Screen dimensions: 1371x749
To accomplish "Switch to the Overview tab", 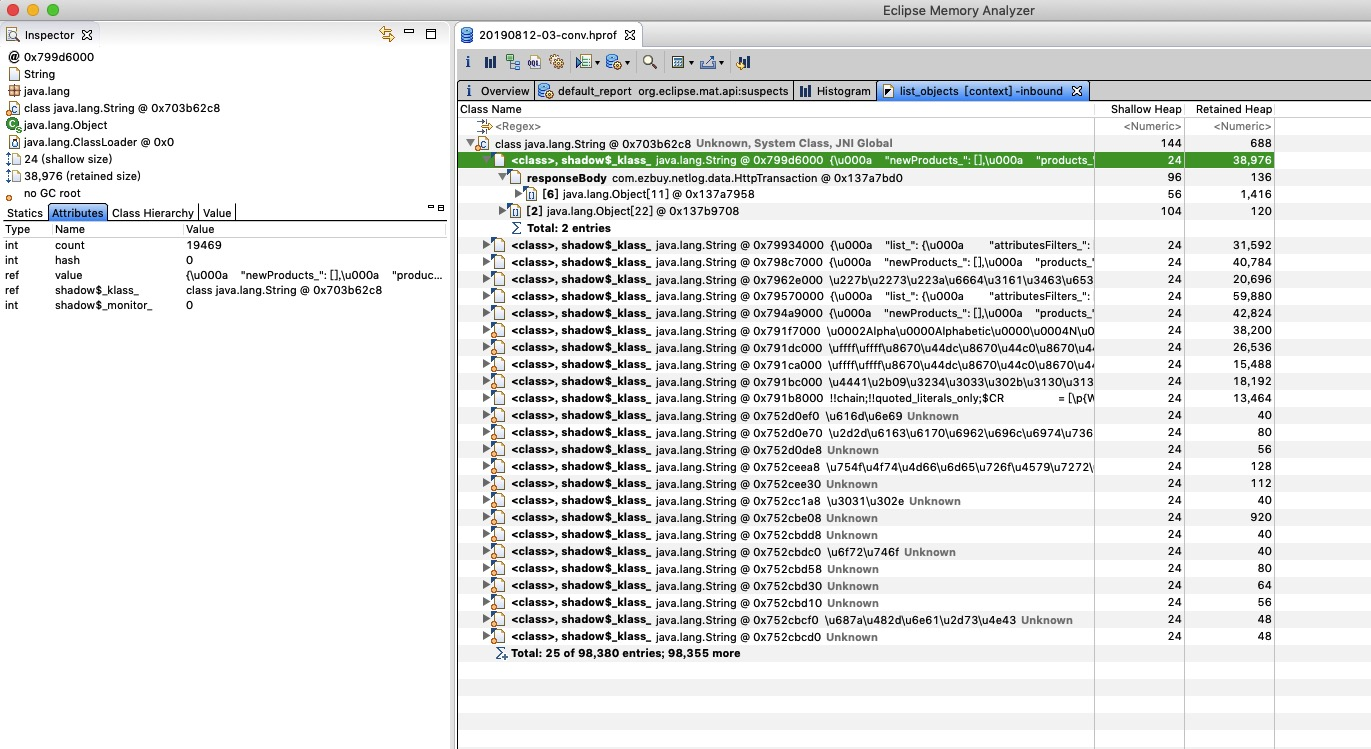I will click(496, 91).
